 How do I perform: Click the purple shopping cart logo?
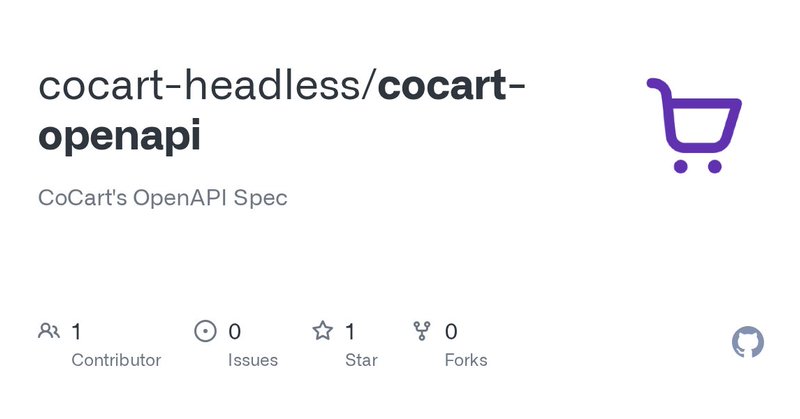tap(694, 127)
